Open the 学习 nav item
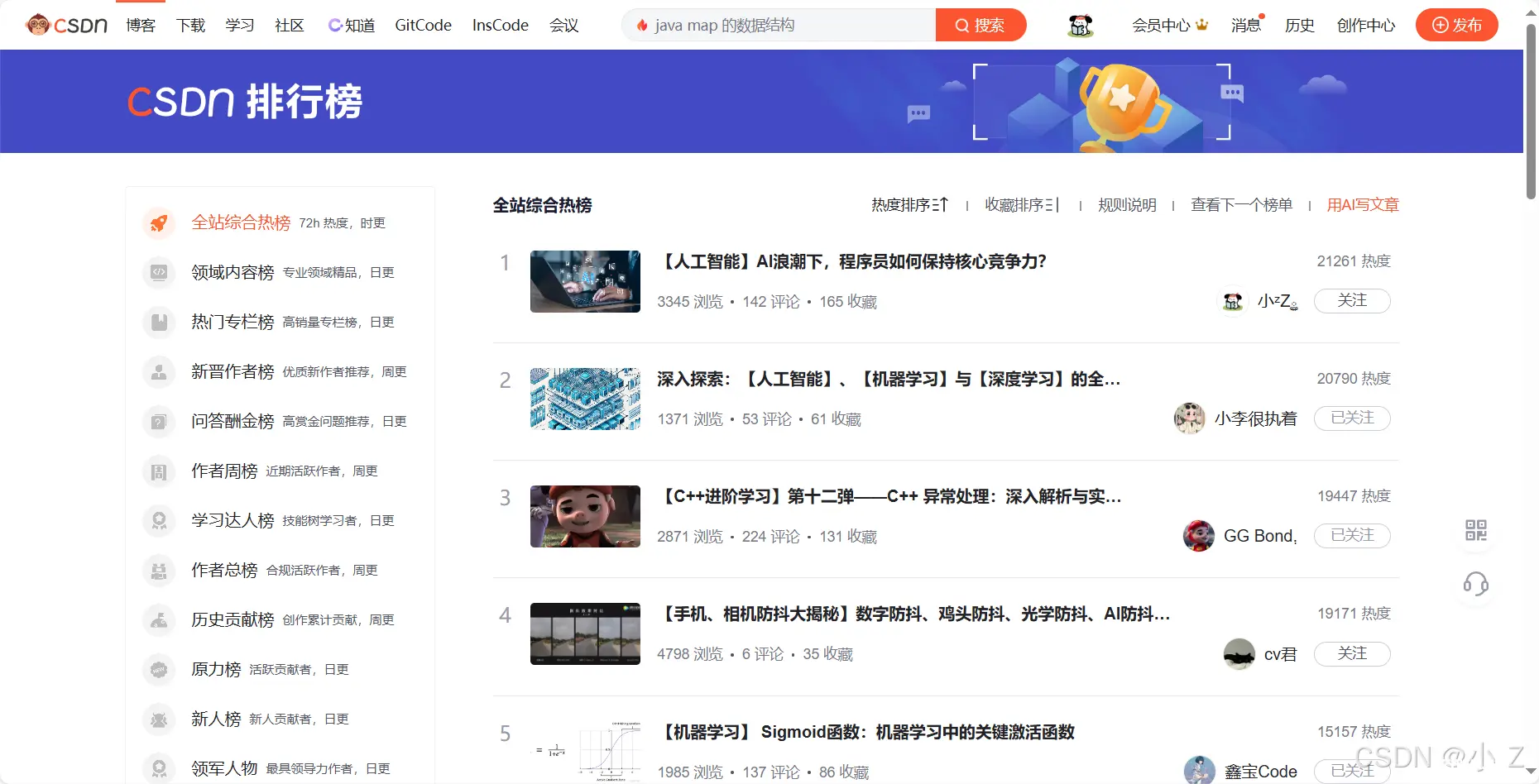 pyautogui.click(x=240, y=25)
